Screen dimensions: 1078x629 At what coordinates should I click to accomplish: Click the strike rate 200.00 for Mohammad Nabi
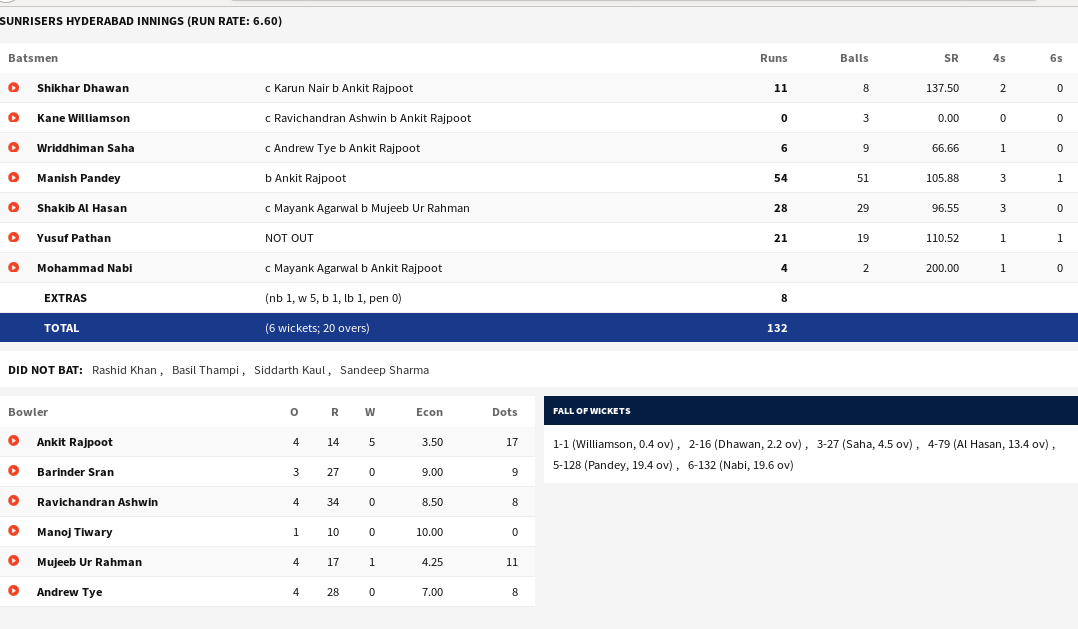pyautogui.click(x=942, y=268)
